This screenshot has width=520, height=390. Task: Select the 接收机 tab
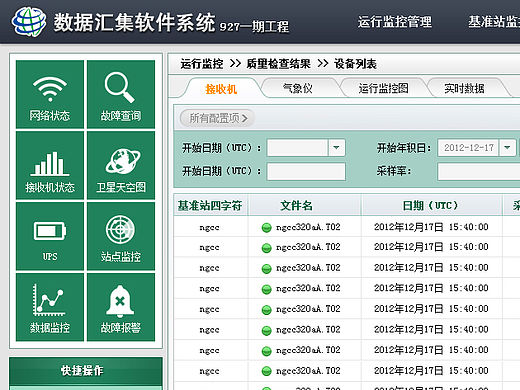(x=221, y=89)
